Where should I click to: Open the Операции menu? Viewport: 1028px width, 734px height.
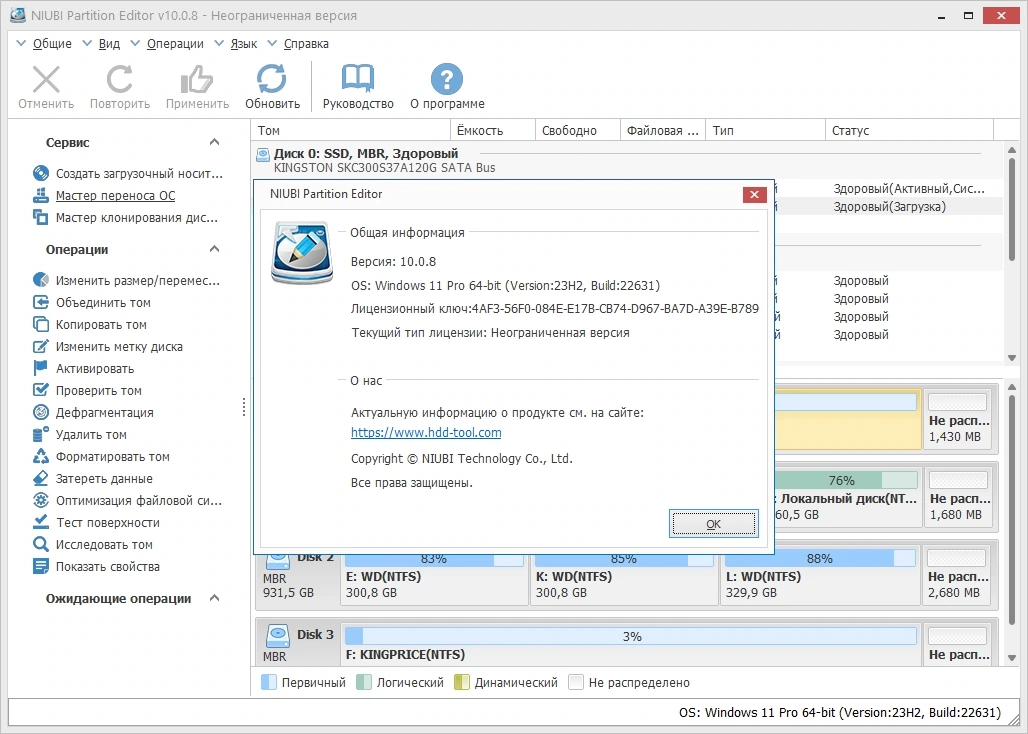click(175, 43)
